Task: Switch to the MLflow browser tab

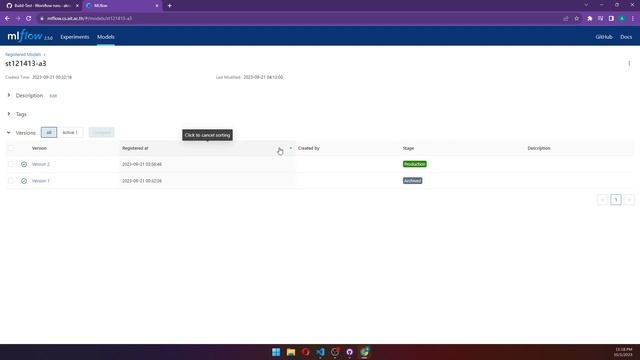Action: click(122, 6)
